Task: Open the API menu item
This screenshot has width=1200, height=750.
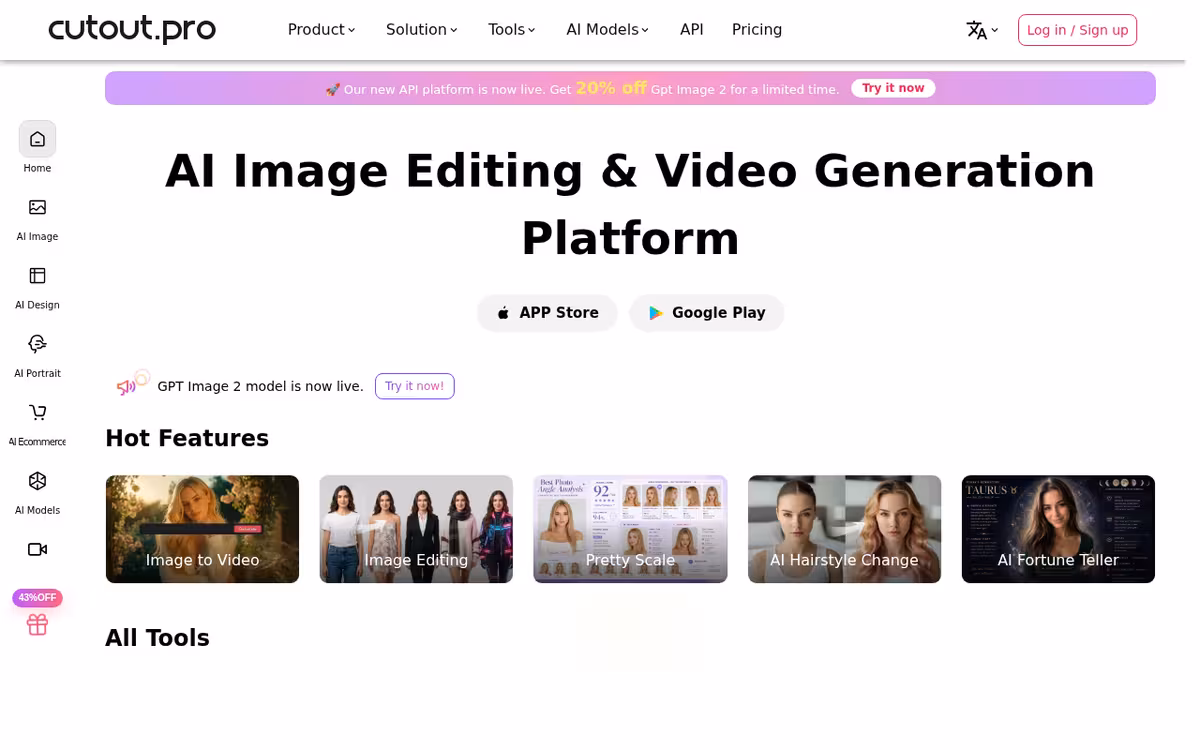Action: pos(691,30)
